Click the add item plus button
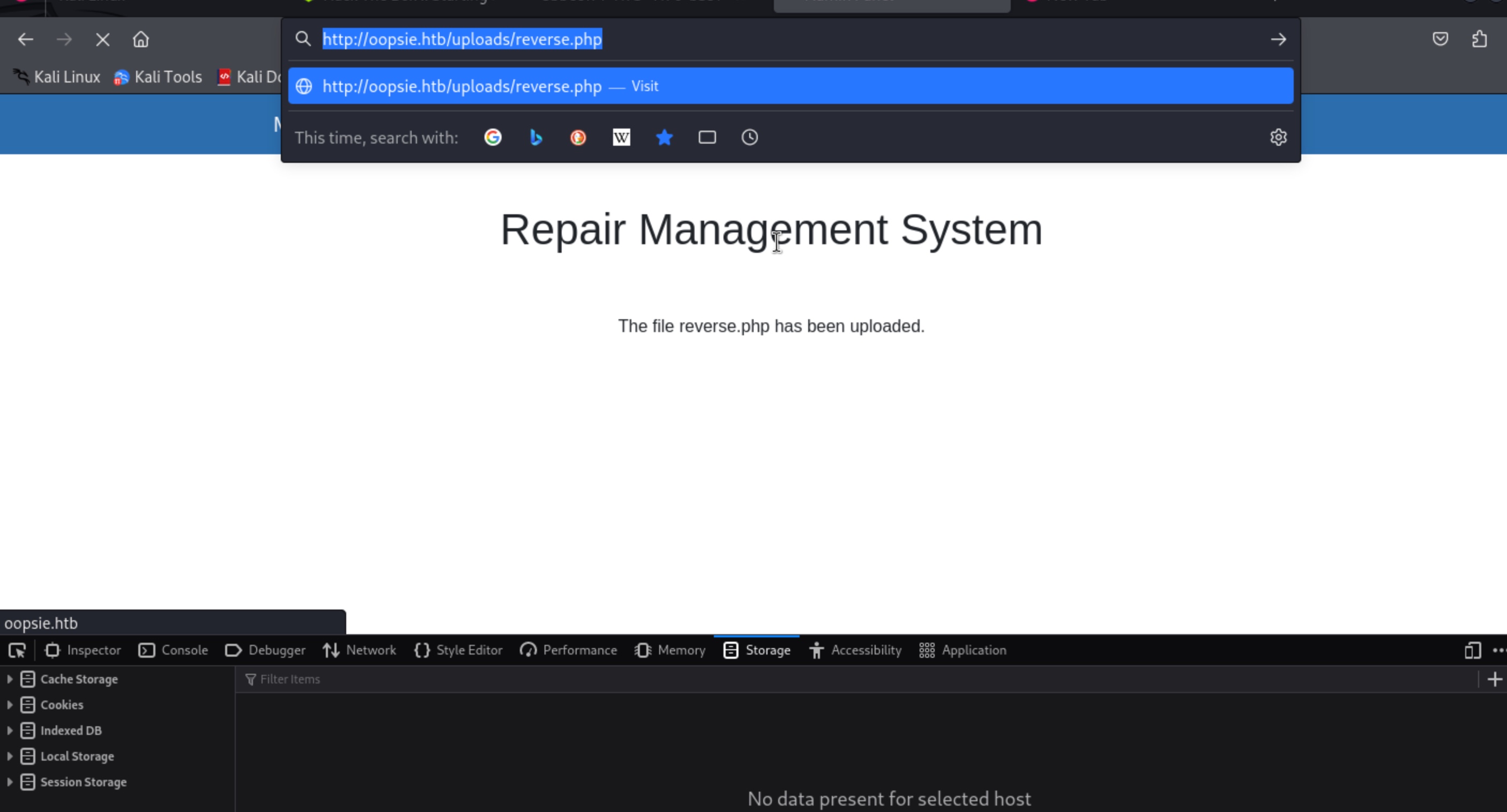 pos(1494,679)
